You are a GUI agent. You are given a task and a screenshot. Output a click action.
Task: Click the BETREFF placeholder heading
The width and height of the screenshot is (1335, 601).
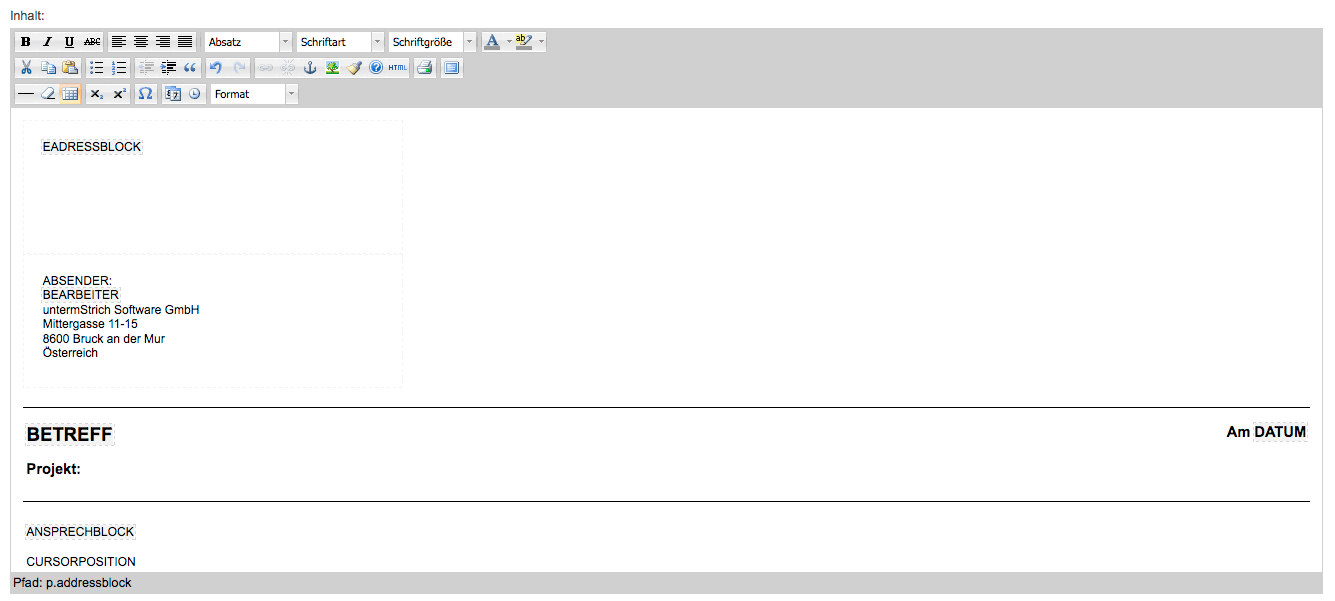pos(69,435)
